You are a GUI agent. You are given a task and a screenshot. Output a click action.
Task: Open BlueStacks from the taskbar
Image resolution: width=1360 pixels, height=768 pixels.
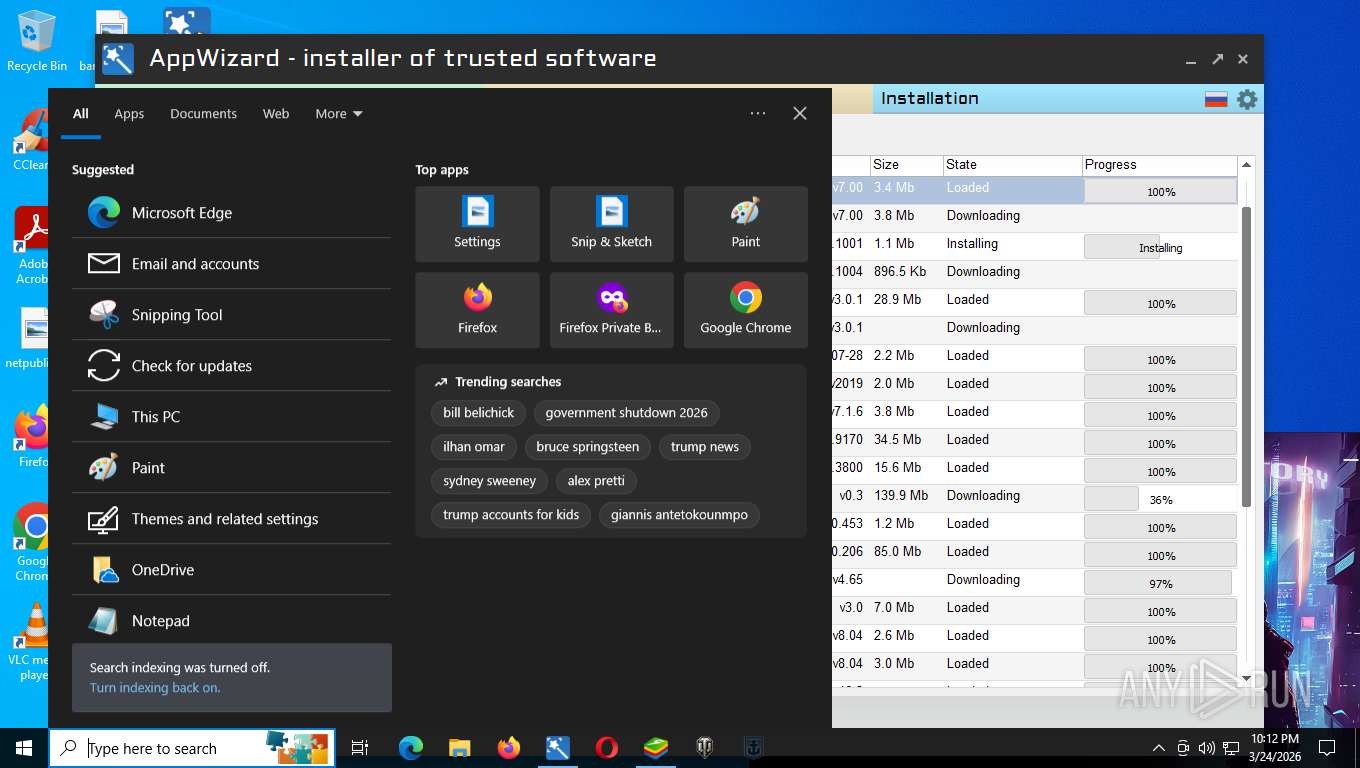655,747
